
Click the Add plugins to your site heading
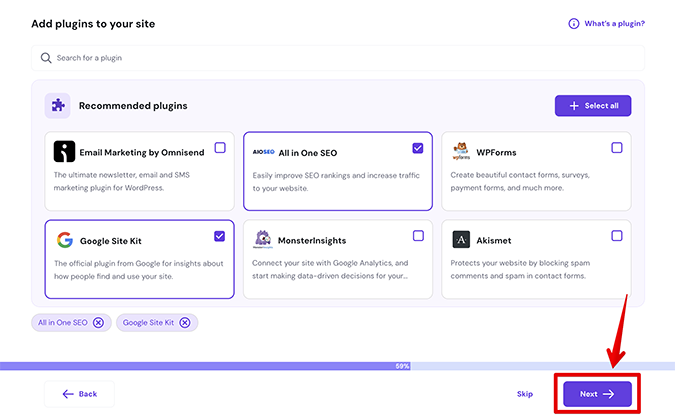[x=93, y=24]
